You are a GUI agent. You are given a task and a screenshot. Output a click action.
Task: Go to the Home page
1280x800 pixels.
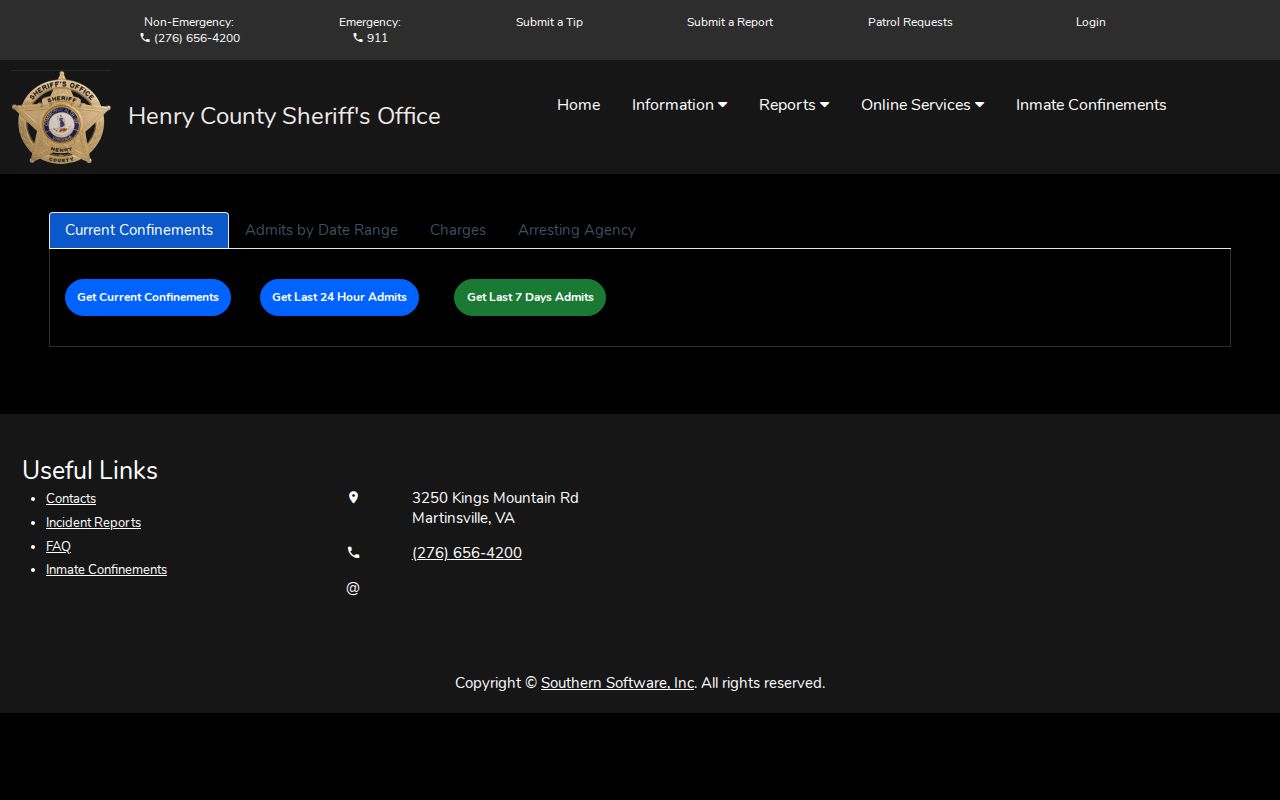pos(579,105)
